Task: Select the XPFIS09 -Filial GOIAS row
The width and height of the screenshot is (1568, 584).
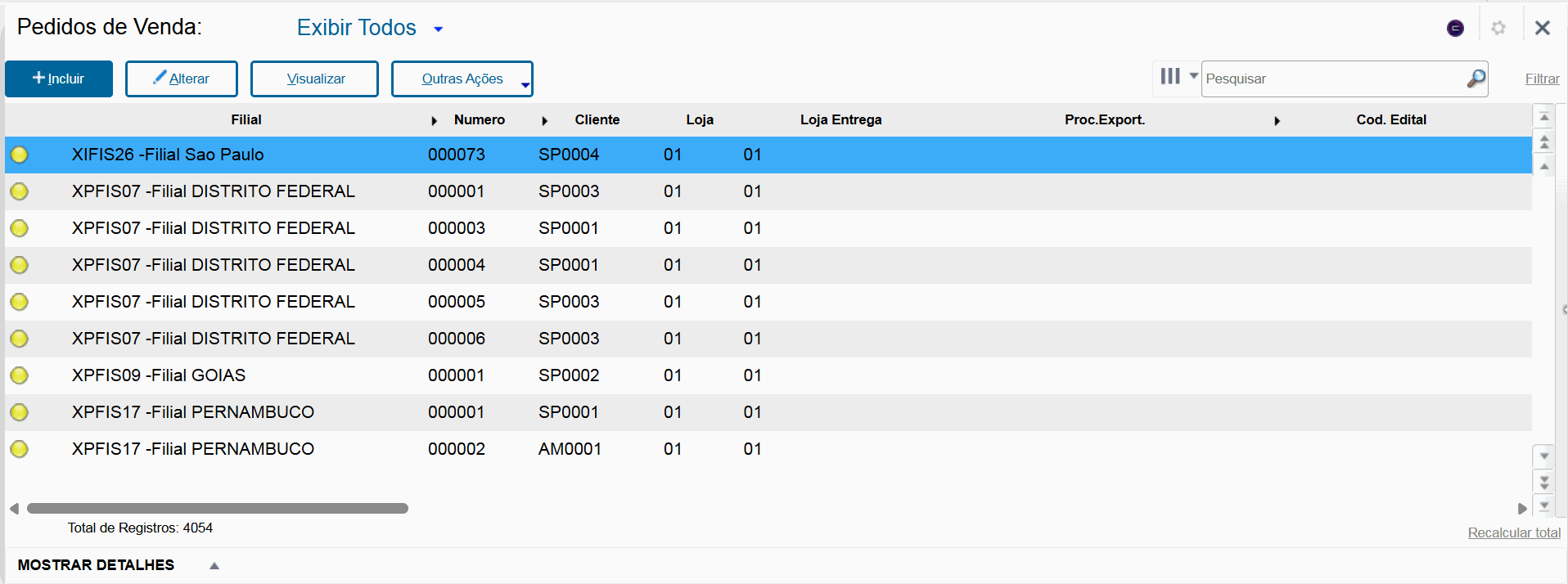Action: pos(768,375)
